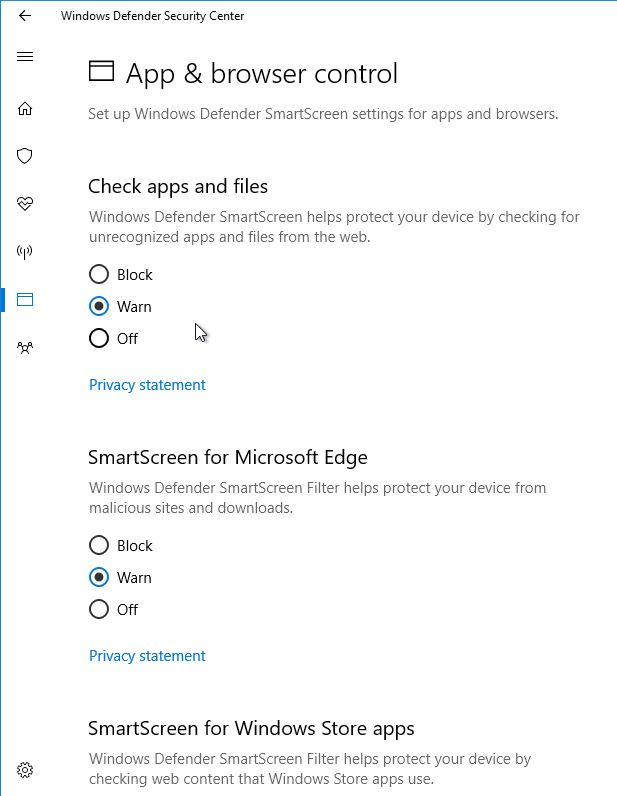This screenshot has height=796, width=617.
Task: Click the App & browser control page heading
Action: [x=262, y=74]
